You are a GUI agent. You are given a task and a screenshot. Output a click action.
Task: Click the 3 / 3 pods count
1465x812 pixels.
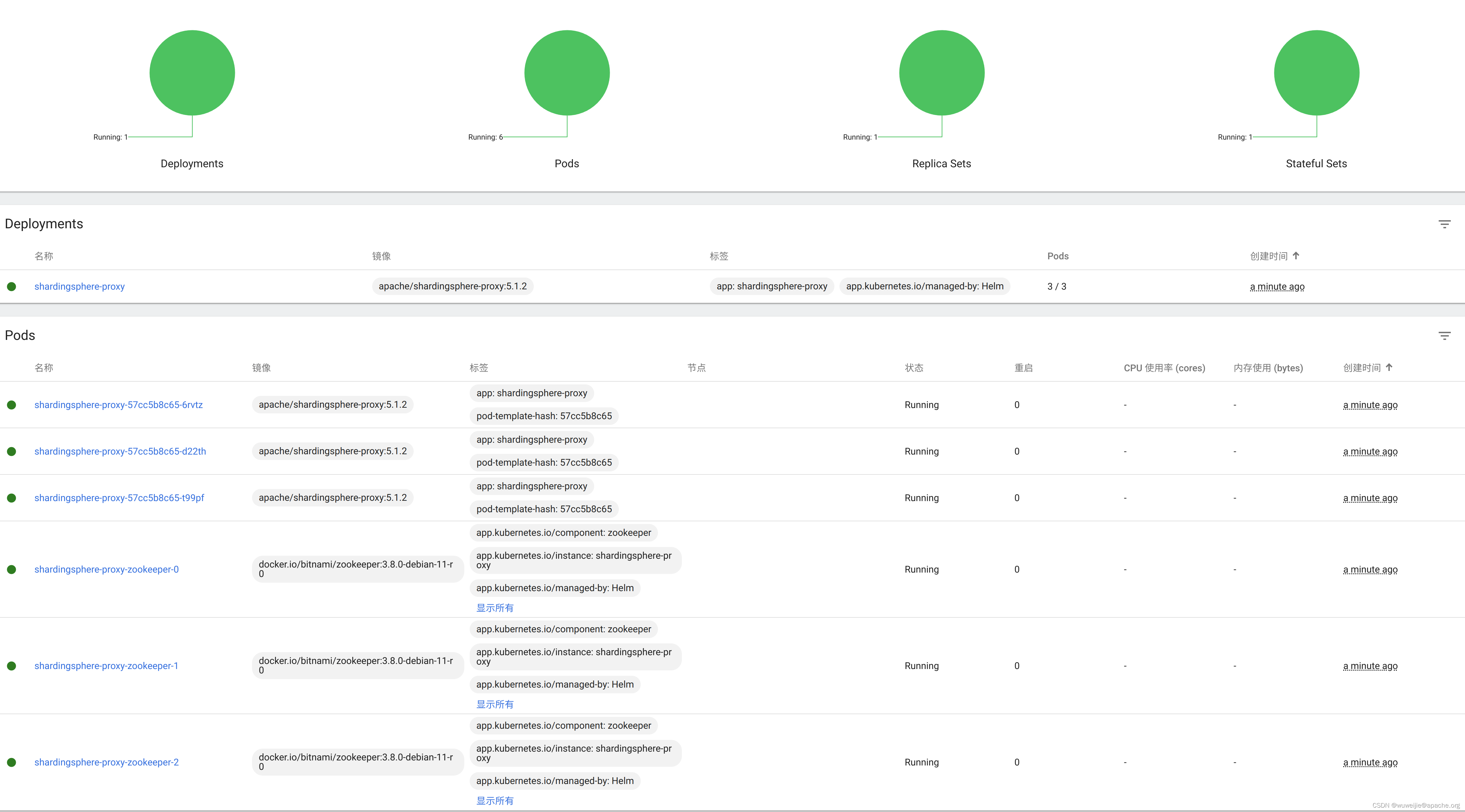(x=1057, y=286)
